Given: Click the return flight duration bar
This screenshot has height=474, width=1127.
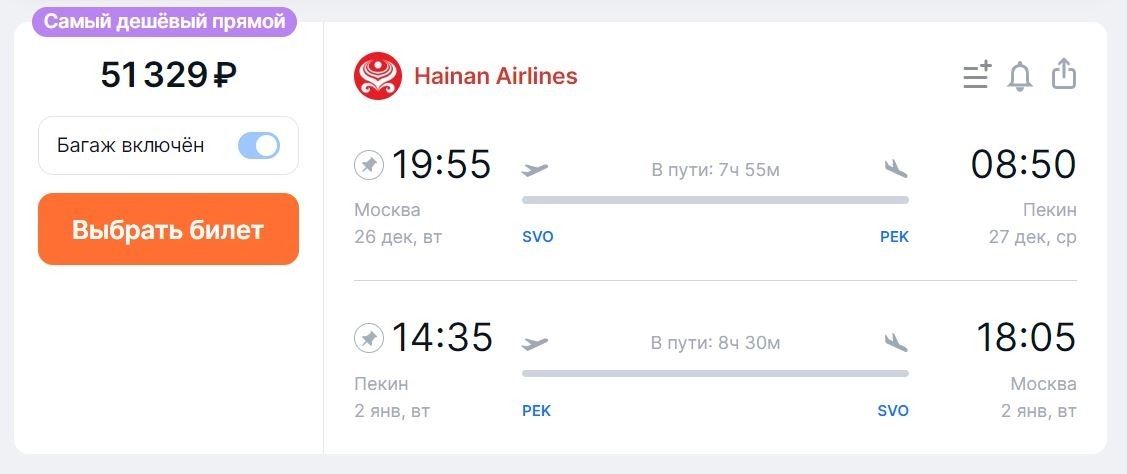Looking at the screenshot, I should [715, 373].
